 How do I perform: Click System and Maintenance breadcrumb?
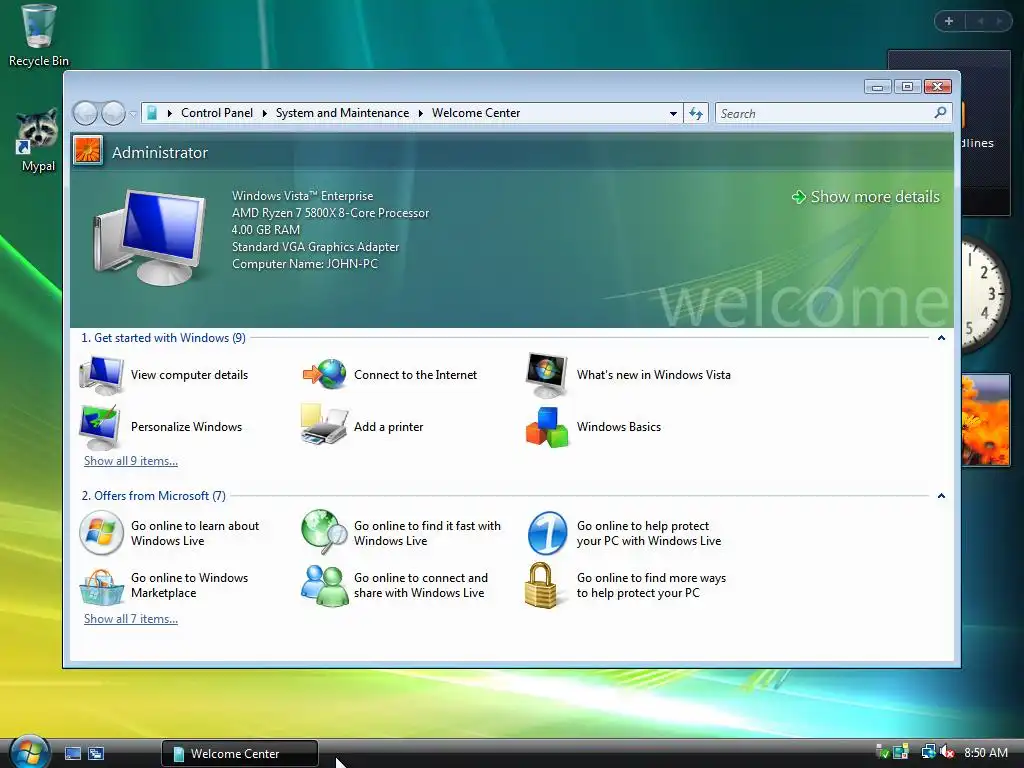click(342, 113)
